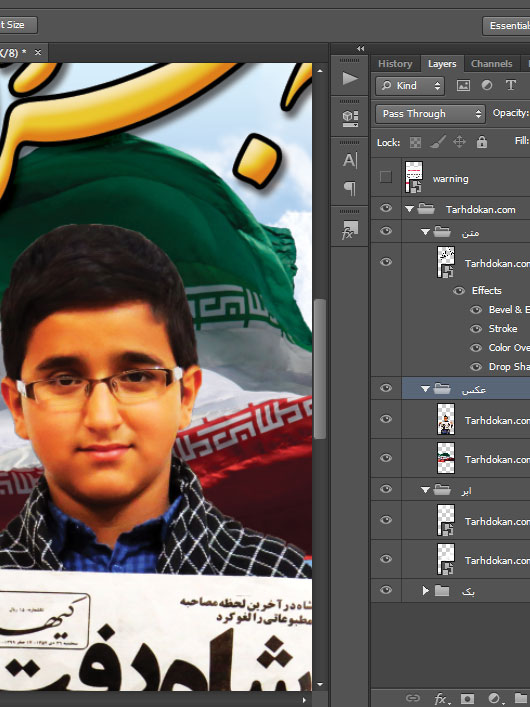Filter layers by type layers icon
This screenshot has height=707, width=530.
pos(511,86)
